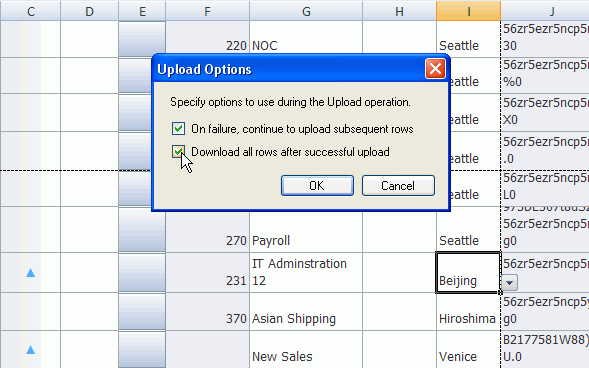Viewport: 589px width, 368px height.
Task: Toggle continue upload on failure checkbox
Action: pyautogui.click(x=178, y=129)
